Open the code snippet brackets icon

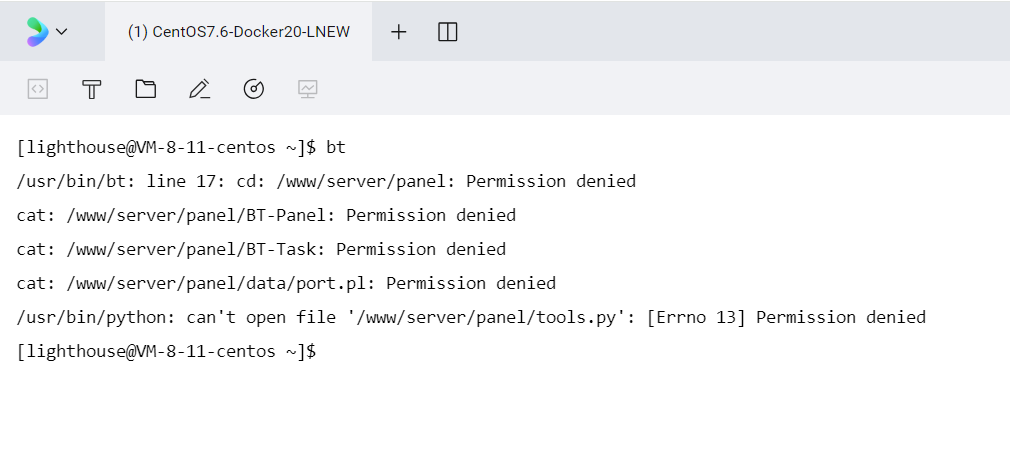pyautogui.click(x=38, y=89)
